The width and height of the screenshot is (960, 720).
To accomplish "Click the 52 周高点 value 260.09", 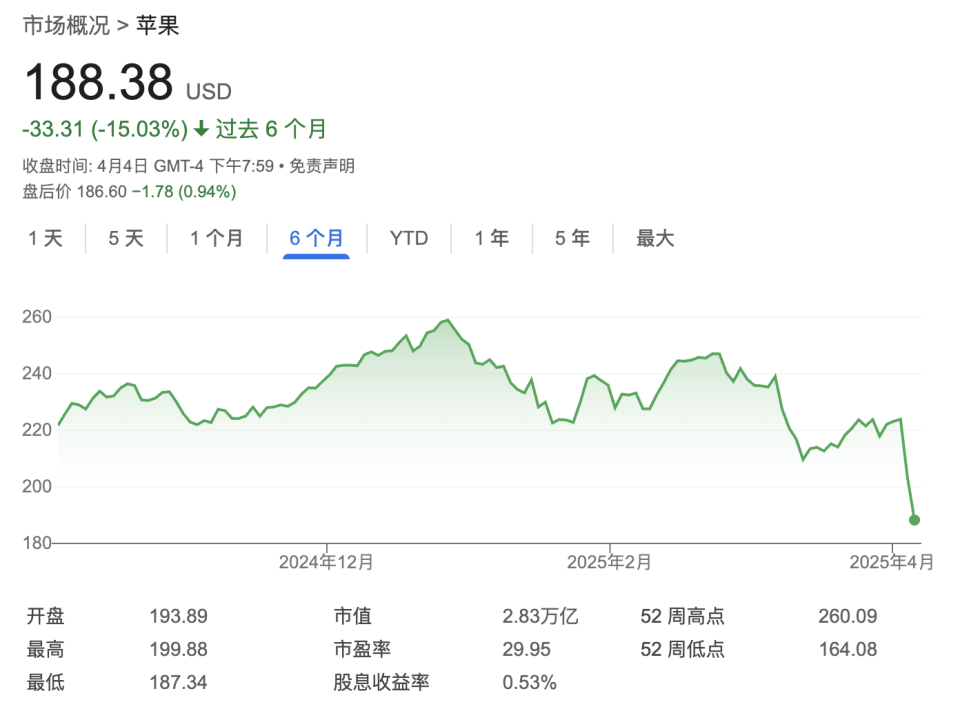I will click(848, 616).
